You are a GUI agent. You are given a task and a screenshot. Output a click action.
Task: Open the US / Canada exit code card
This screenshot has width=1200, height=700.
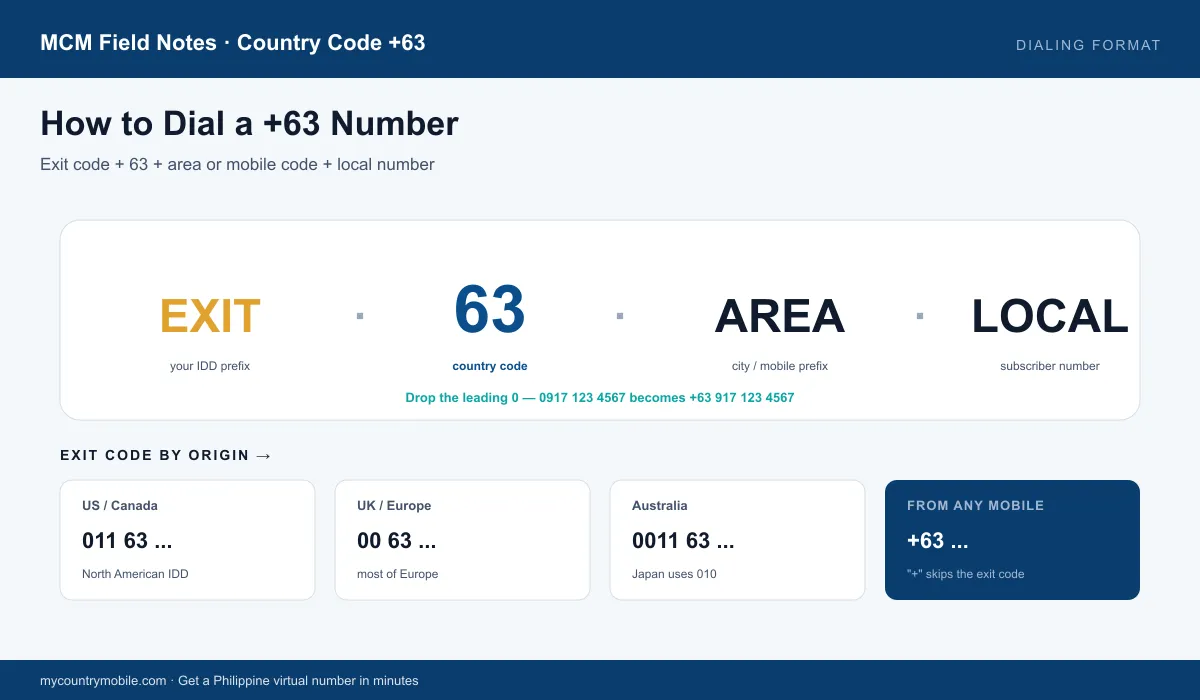coord(188,540)
